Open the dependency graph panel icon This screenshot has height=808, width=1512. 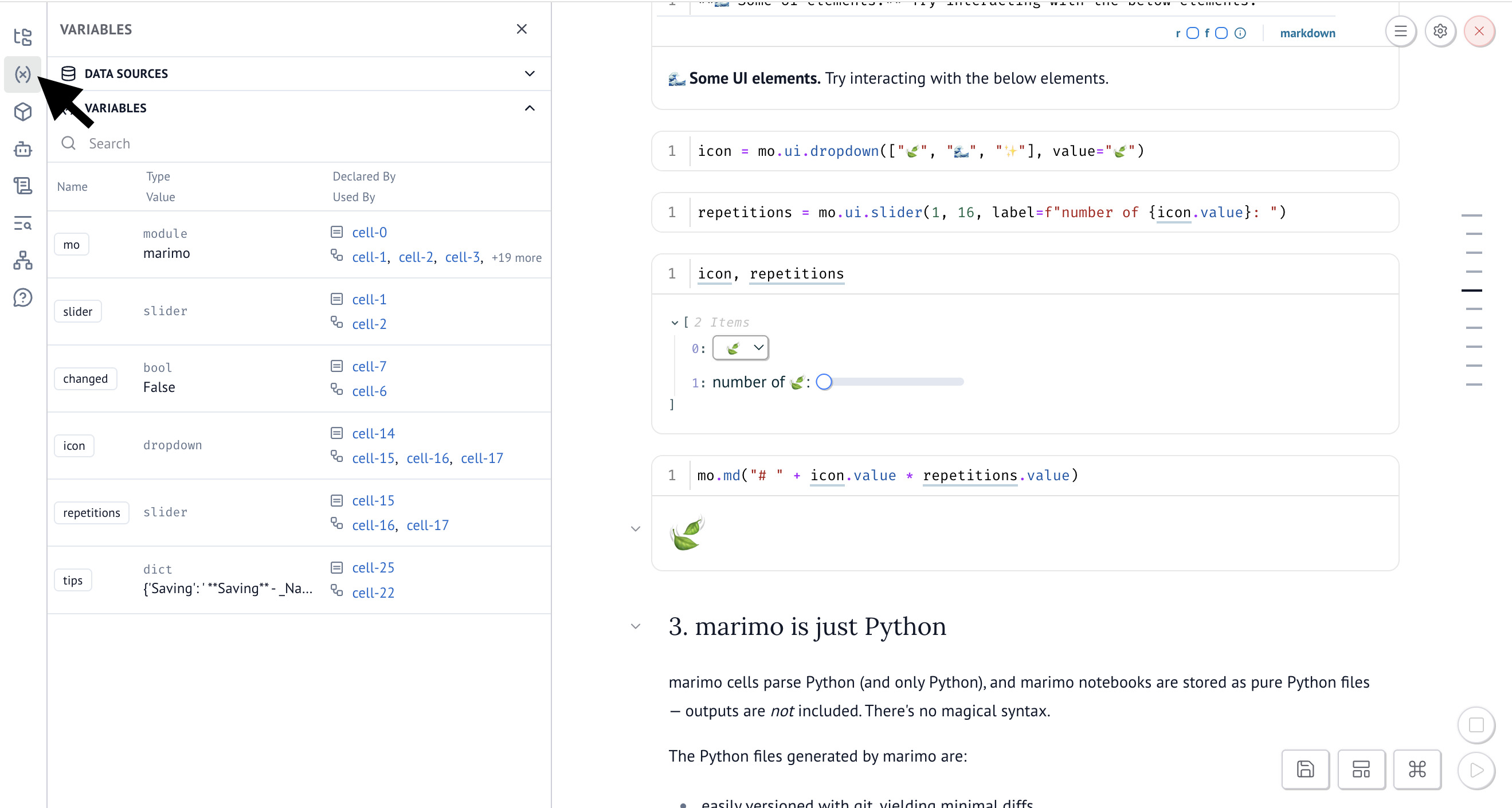click(22, 261)
